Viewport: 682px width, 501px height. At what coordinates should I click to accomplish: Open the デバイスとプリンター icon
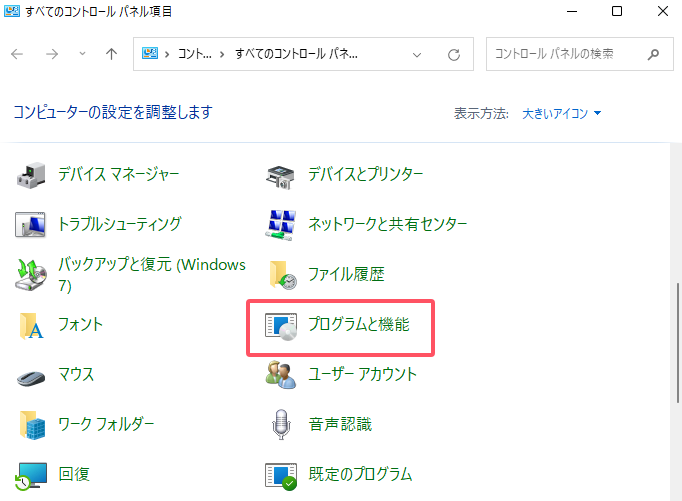tap(281, 175)
